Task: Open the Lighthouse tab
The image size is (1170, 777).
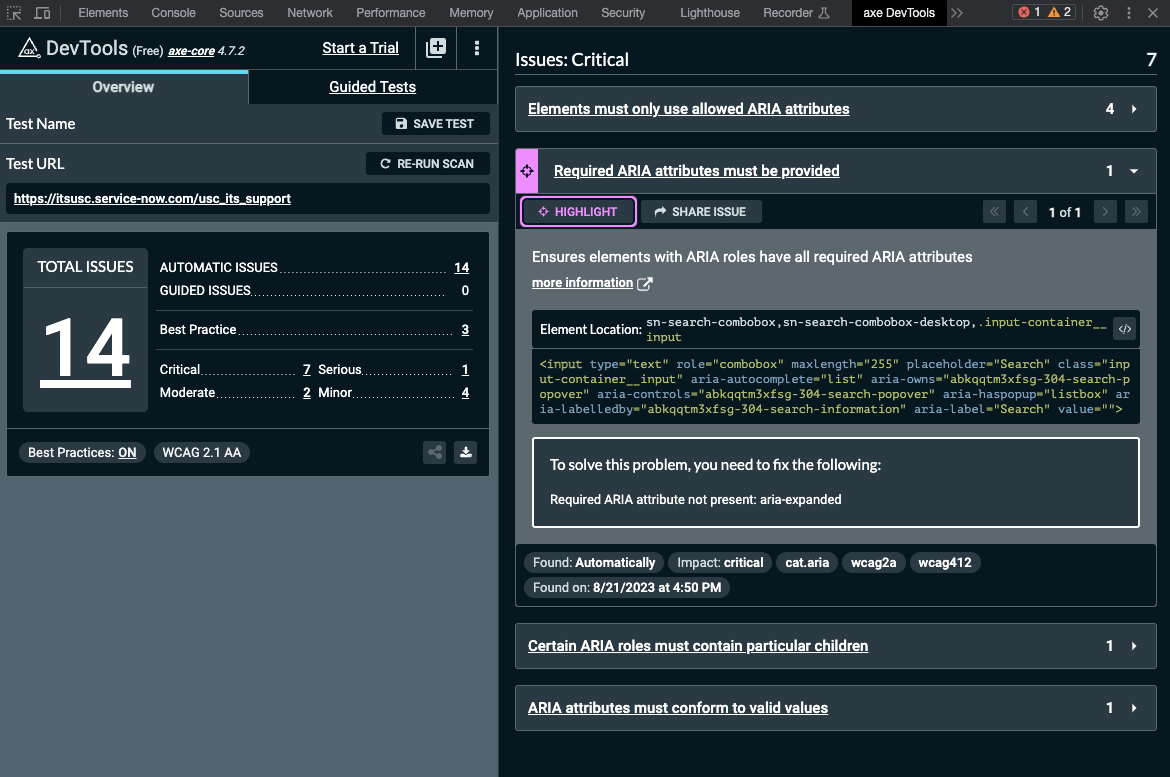Action: (710, 13)
